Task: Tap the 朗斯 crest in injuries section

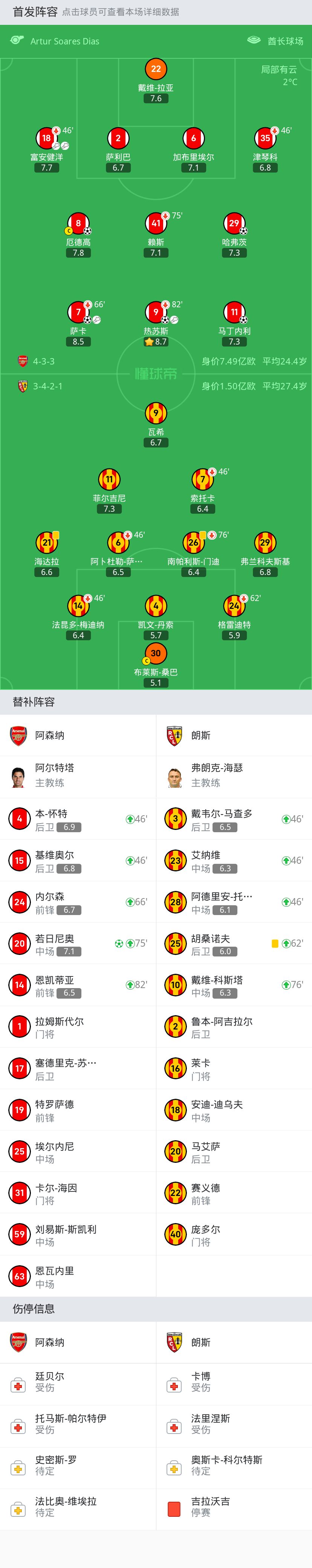Action: 175,1342
